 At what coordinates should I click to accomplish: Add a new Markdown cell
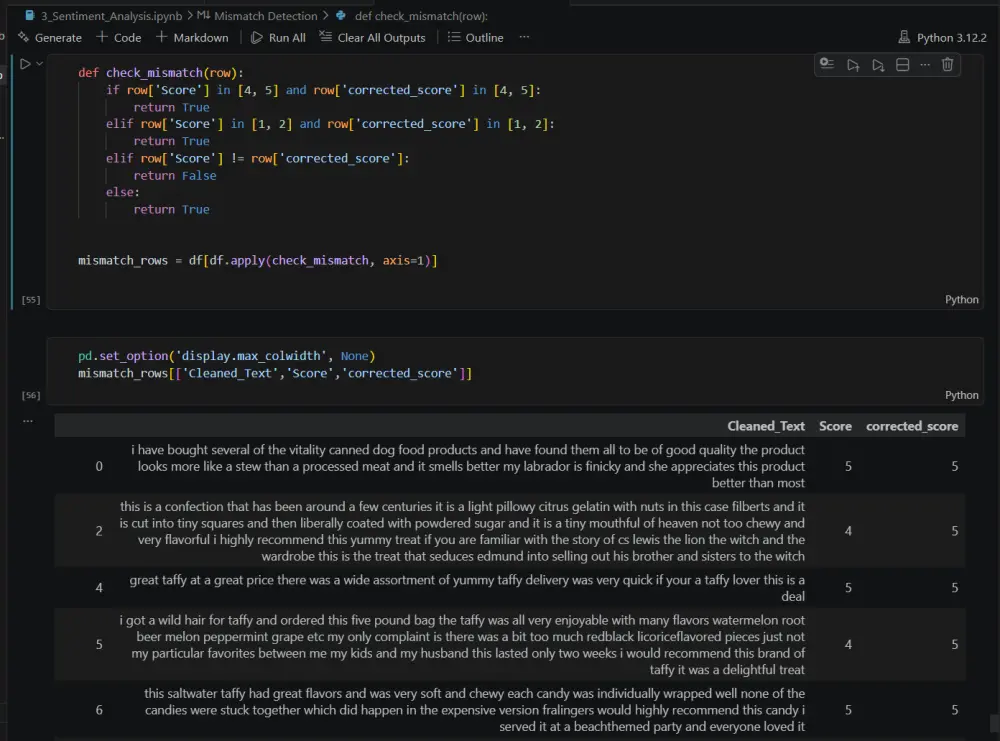coord(192,38)
